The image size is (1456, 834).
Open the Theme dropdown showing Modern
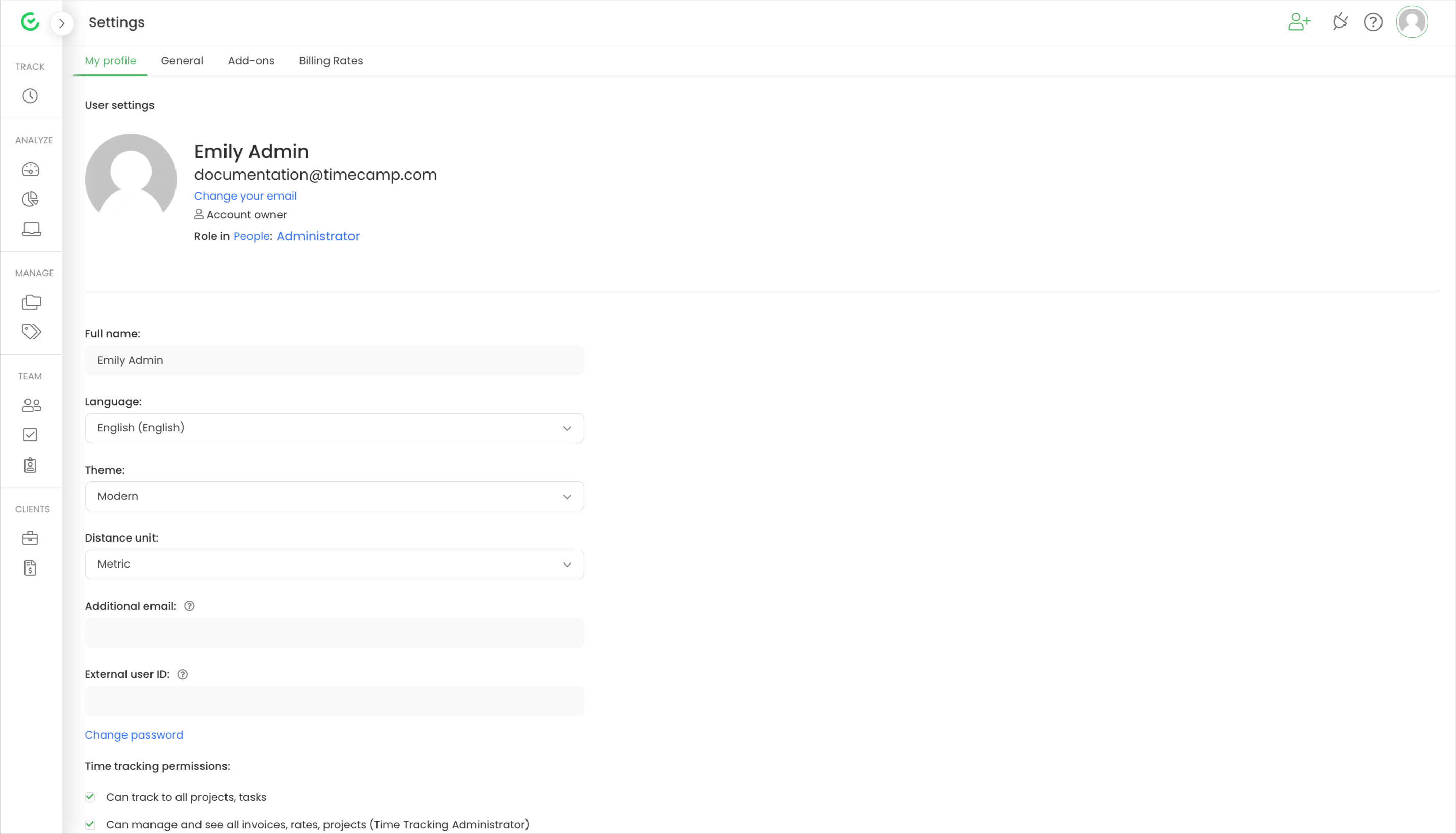point(334,496)
